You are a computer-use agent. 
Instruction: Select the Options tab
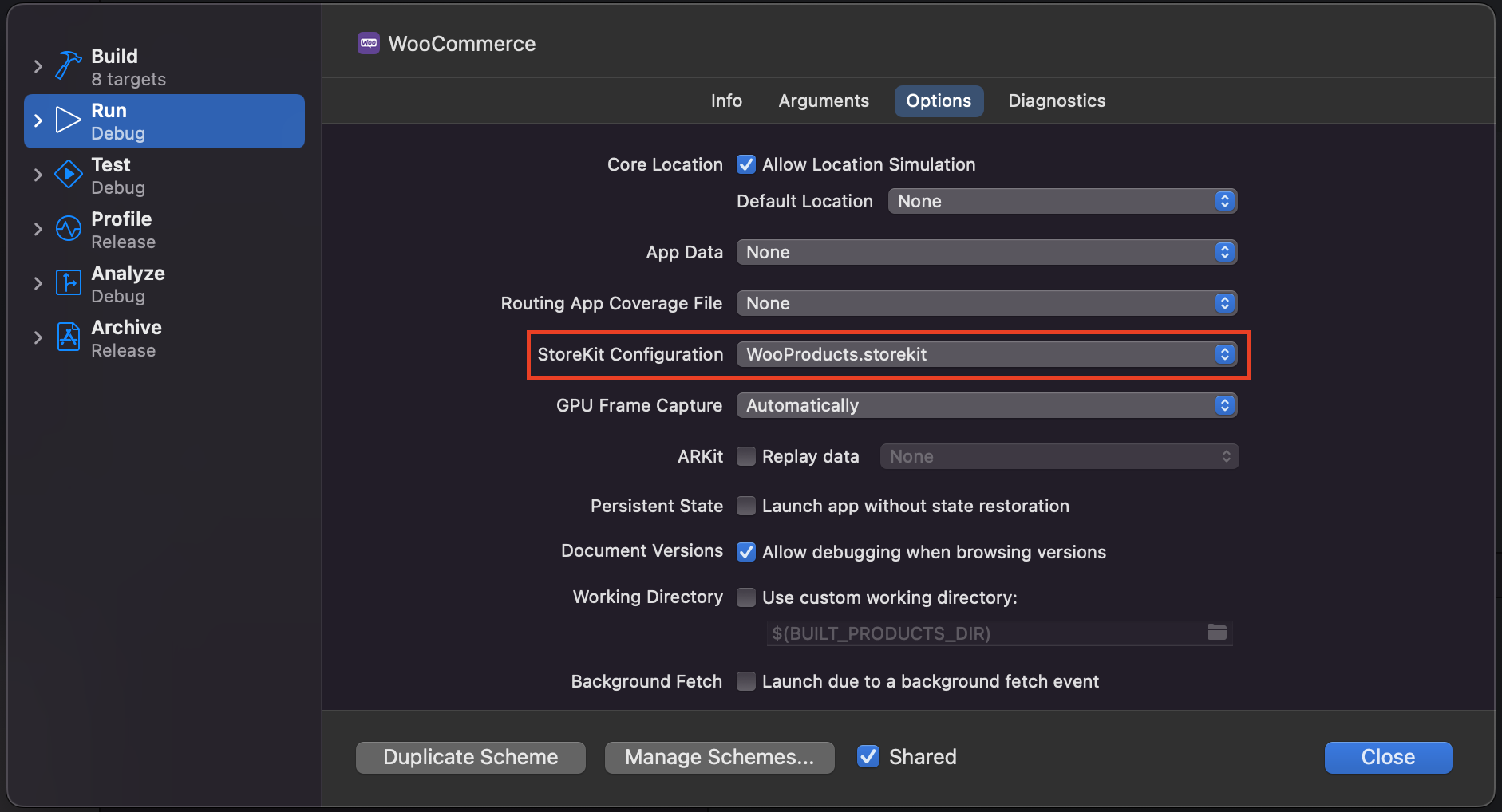[939, 101]
